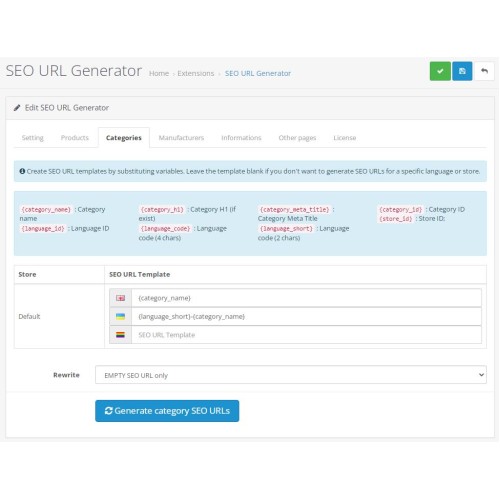Click the back arrow return button
Image resolution: width=500 pixels, height=500 pixels.
coord(484,71)
